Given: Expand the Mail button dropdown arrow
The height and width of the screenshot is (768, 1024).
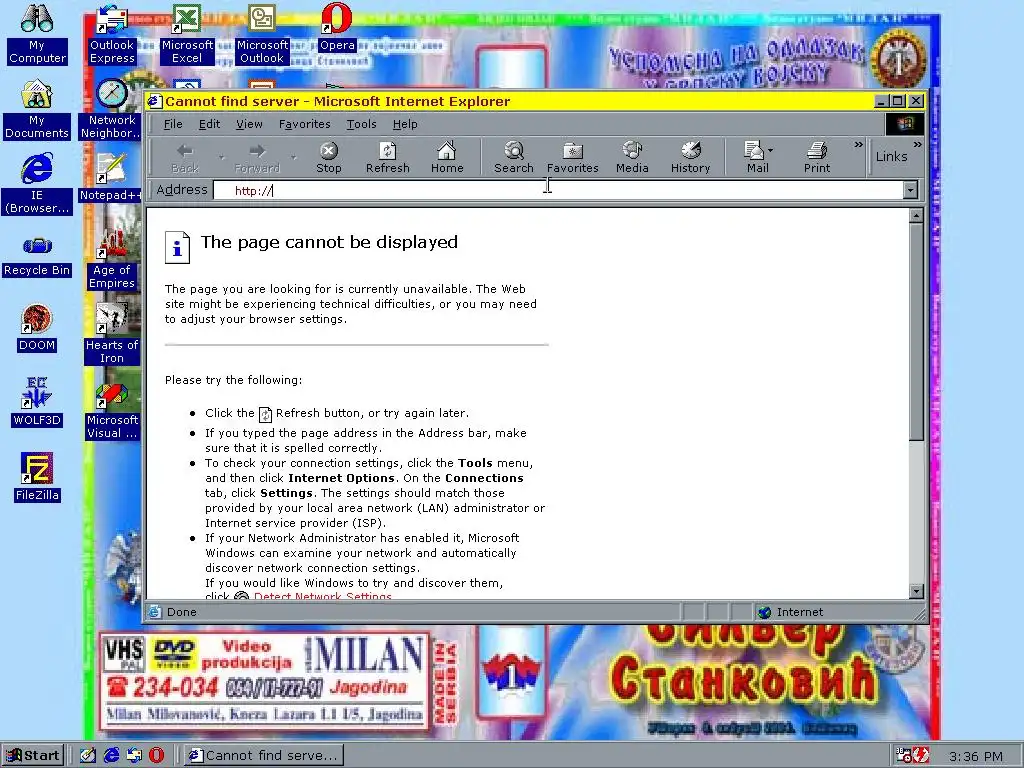Looking at the screenshot, I should click(x=771, y=151).
